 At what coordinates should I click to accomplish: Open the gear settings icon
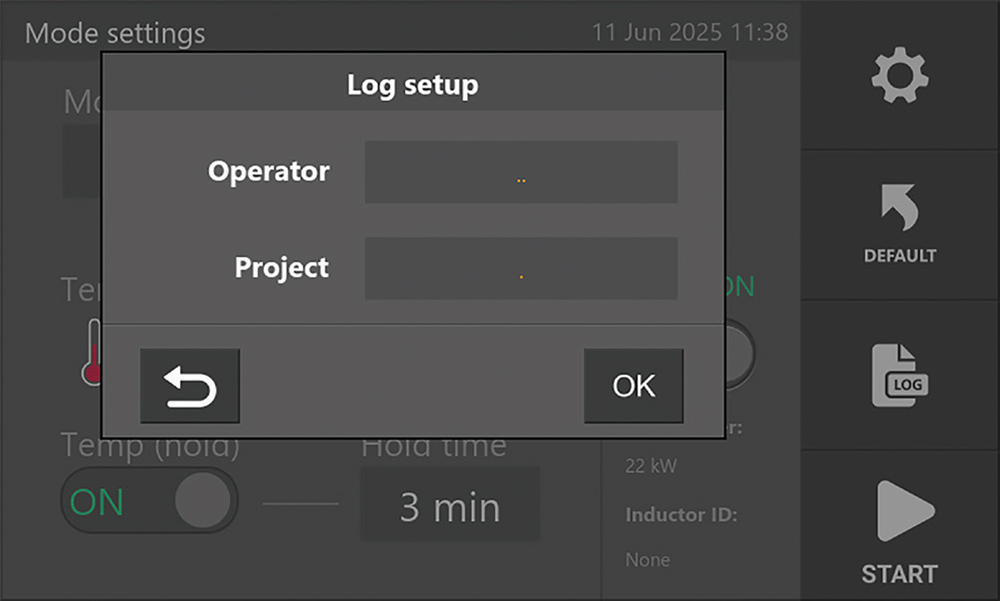click(x=900, y=76)
